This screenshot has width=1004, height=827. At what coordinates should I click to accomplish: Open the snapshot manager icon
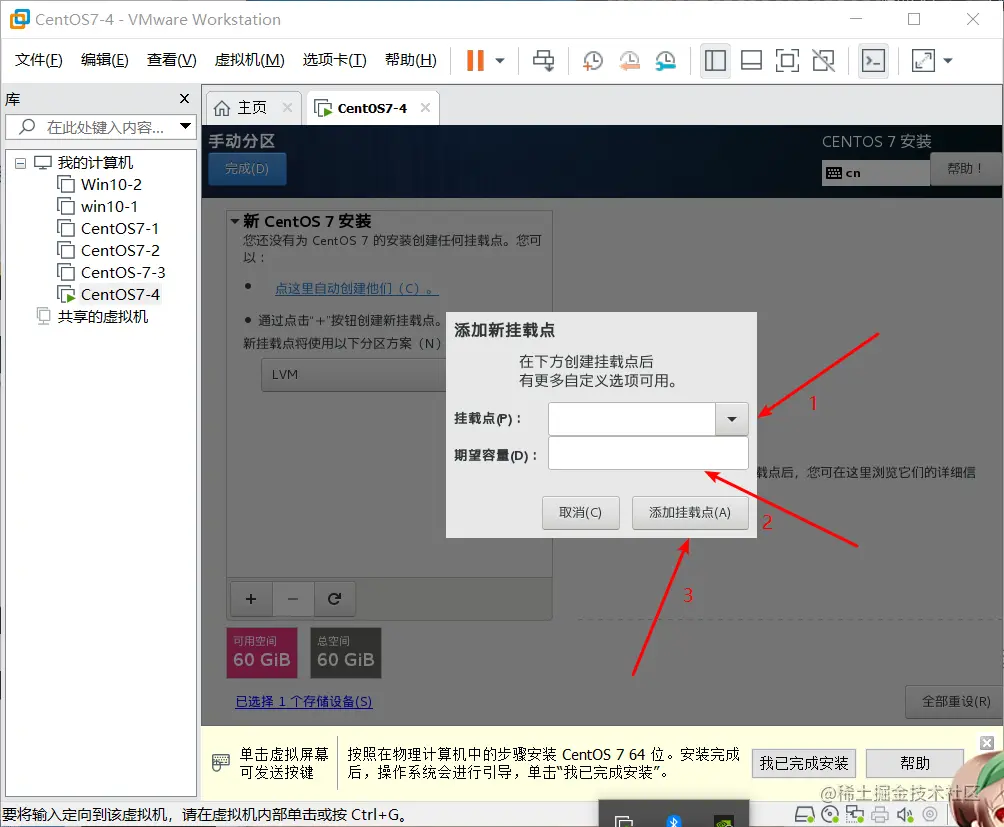[666, 61]
